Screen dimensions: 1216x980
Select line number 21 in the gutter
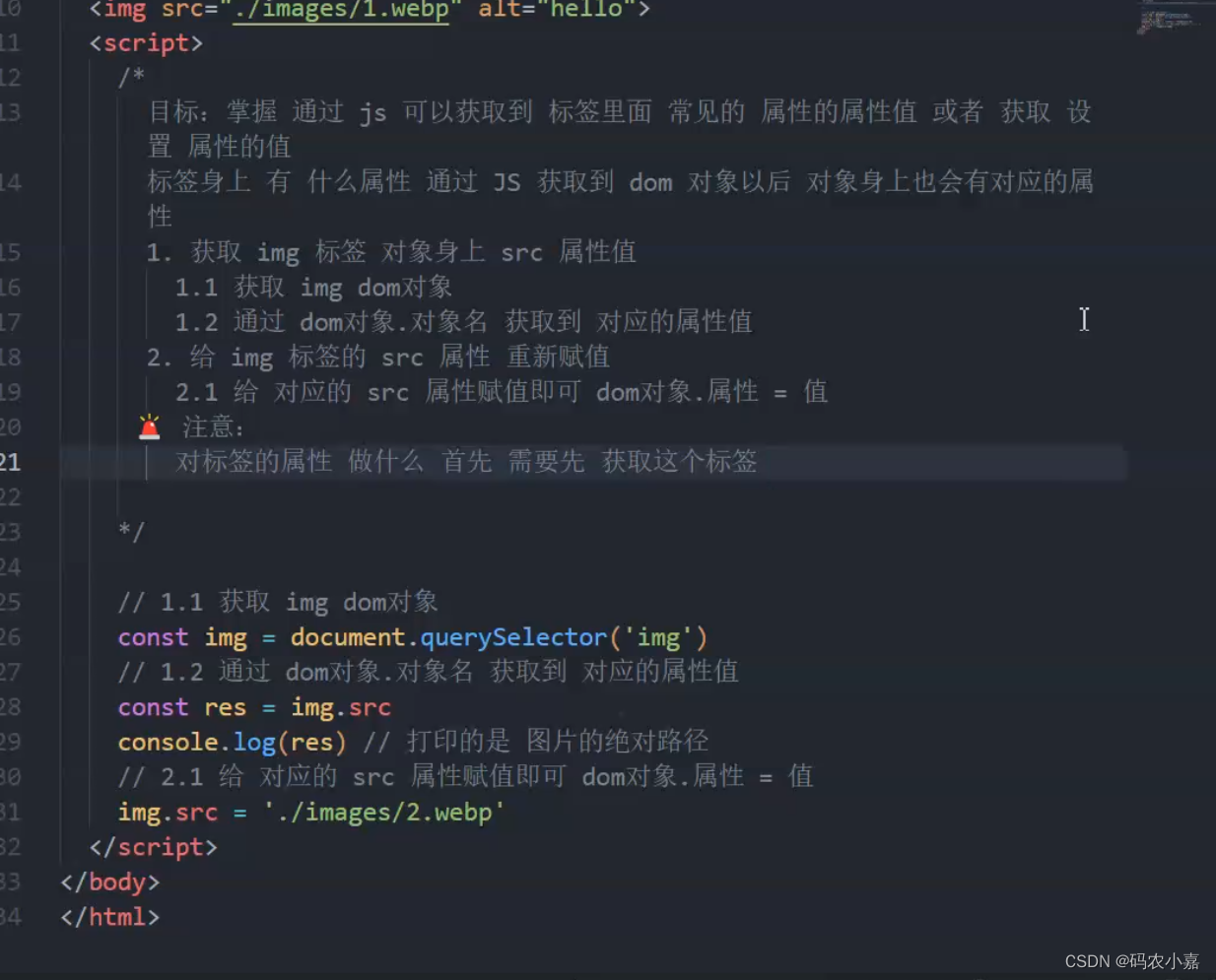(x=14, y=462)
